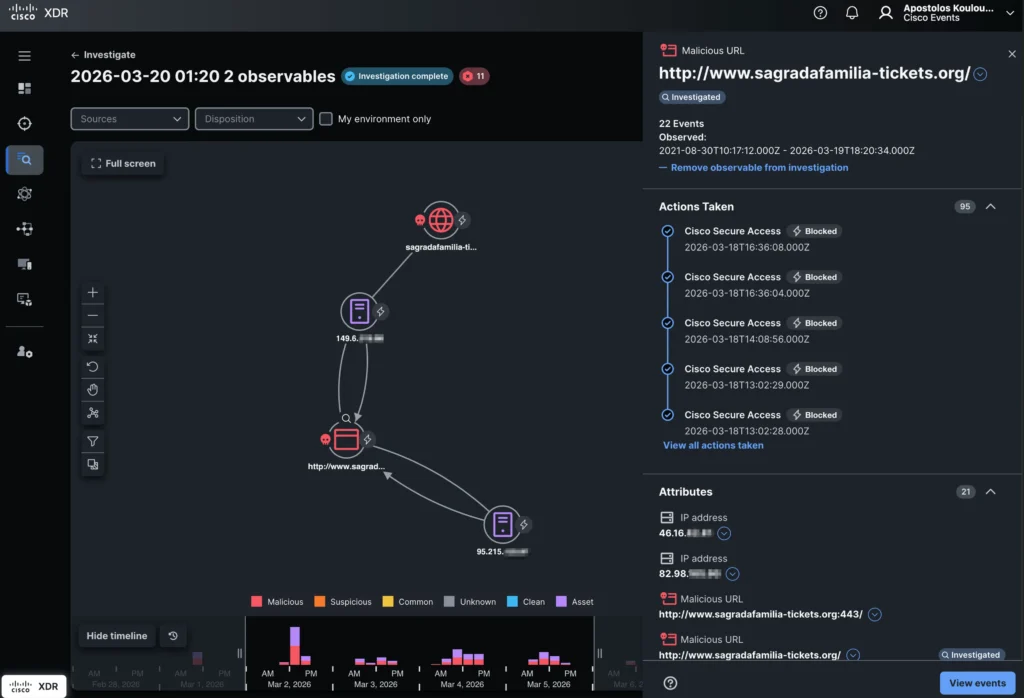Open the Dashboard icon in left sidebar
Screen dimensions: 1024x698
point(26,88)
